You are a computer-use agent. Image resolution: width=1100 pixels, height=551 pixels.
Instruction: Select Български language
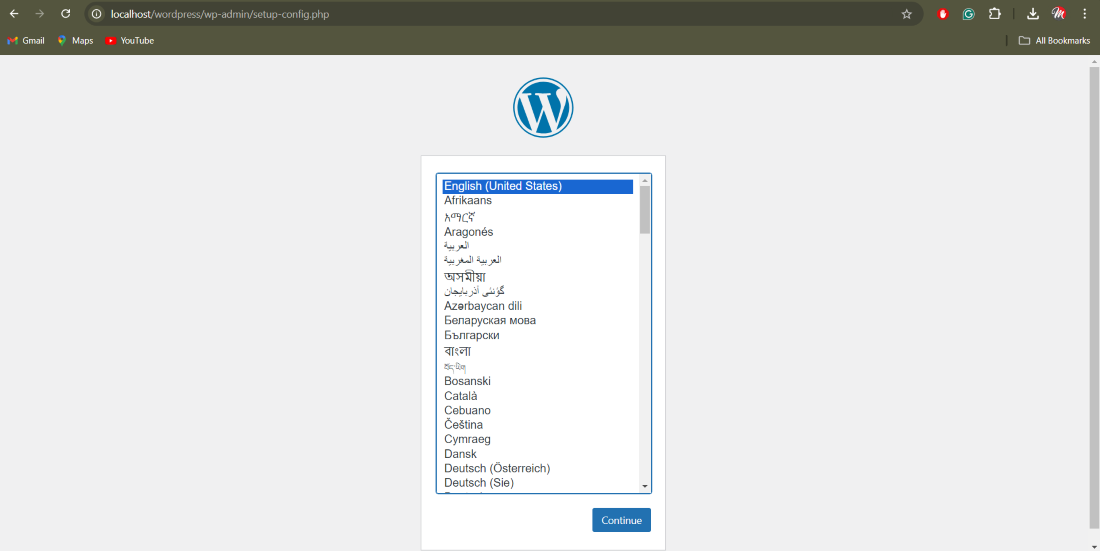pyautogui.click(x=537, y=336)
